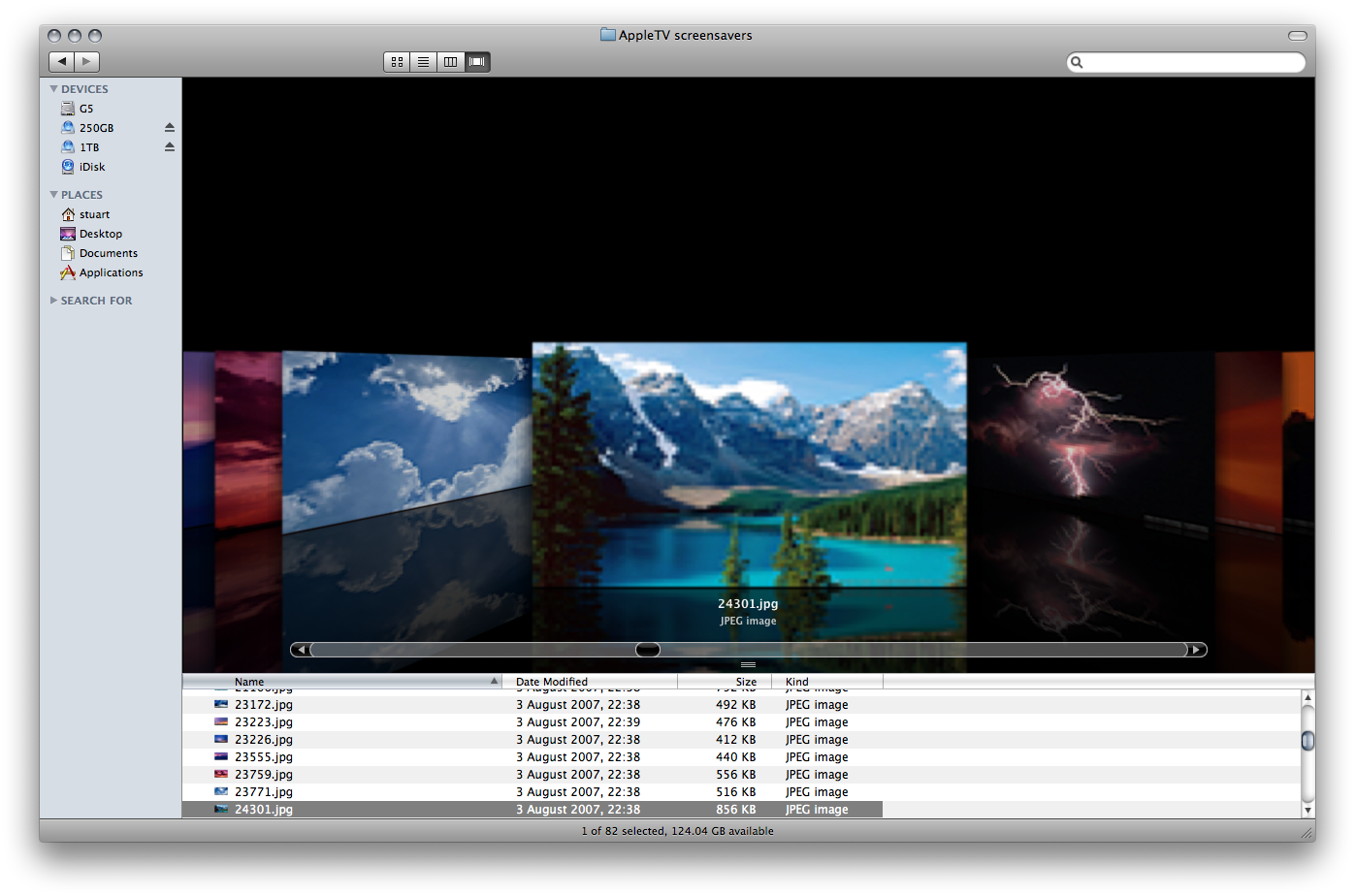
Task: Click the 492 KB size cell
Action: point(736,705)
